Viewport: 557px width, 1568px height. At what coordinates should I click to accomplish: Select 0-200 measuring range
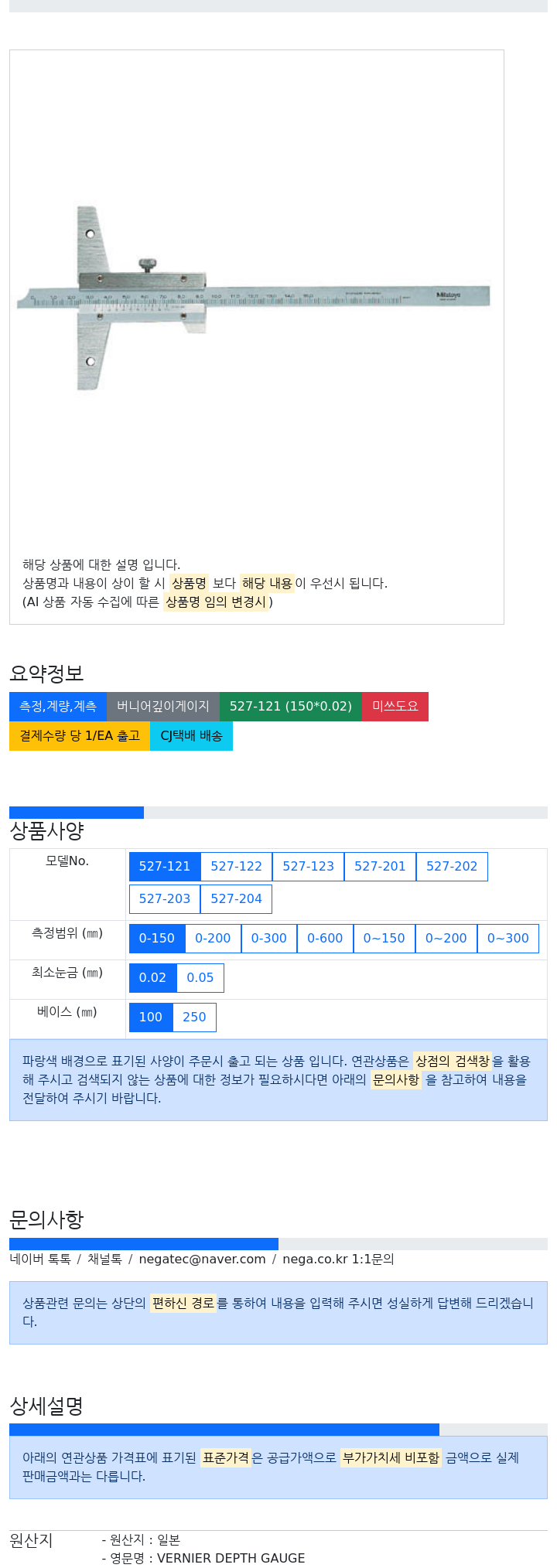[x=213, y=938]
